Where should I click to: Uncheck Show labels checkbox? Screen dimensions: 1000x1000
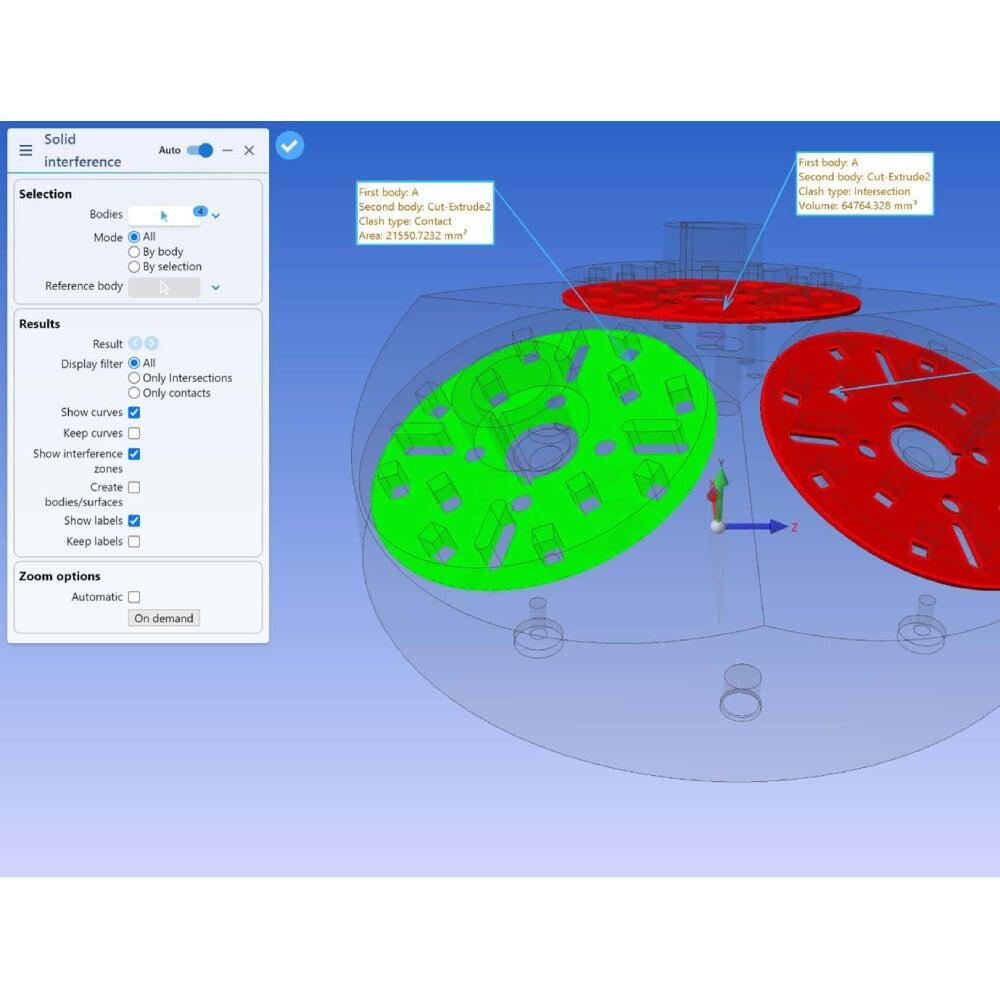[x=134, y=521]
